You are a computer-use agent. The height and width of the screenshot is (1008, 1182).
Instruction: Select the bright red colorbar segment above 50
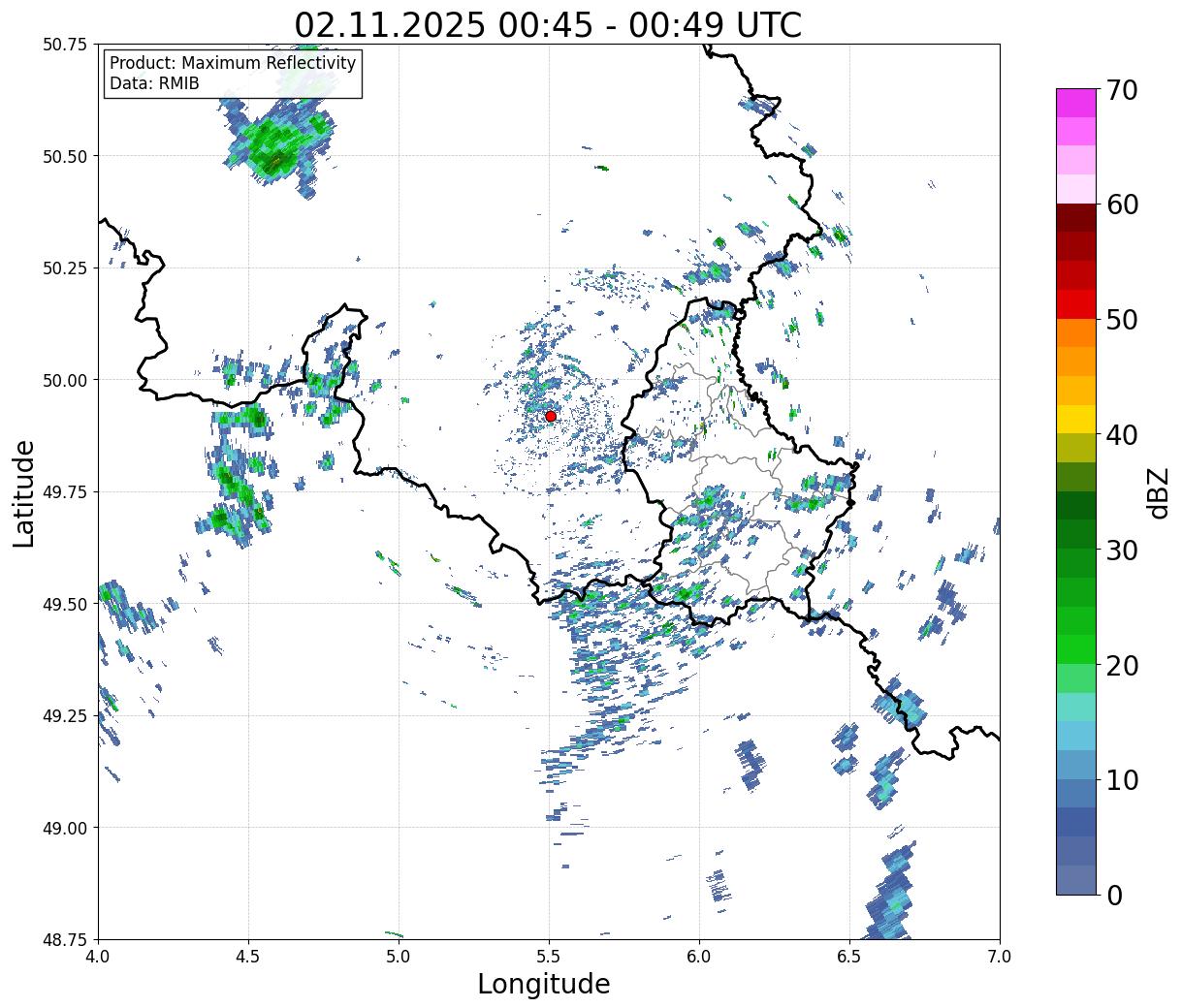click(x=1076, y=304)
